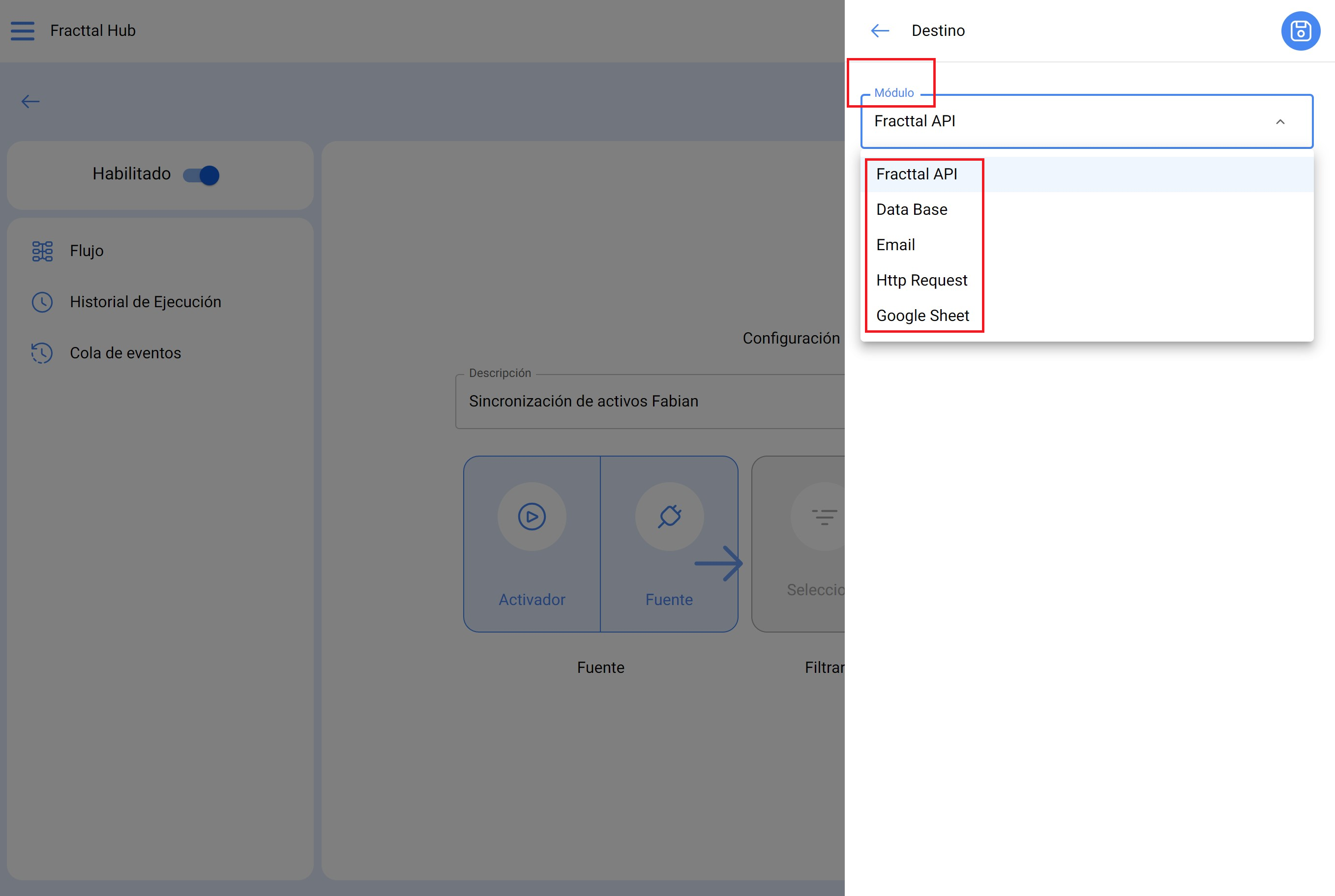Pick Http Request module option
The width and height of the screenshot is (1335, 896).
tap(1086, 281)
